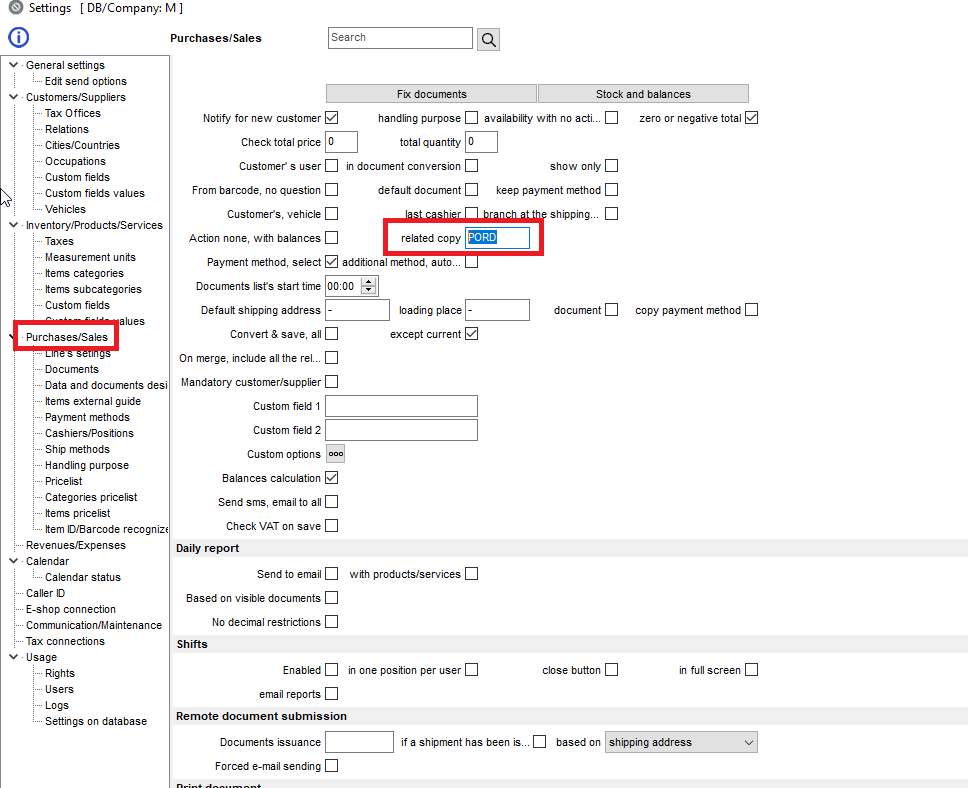Click the Settings window title icon
The image size is (968, 788).
click(x=15, y=8)
